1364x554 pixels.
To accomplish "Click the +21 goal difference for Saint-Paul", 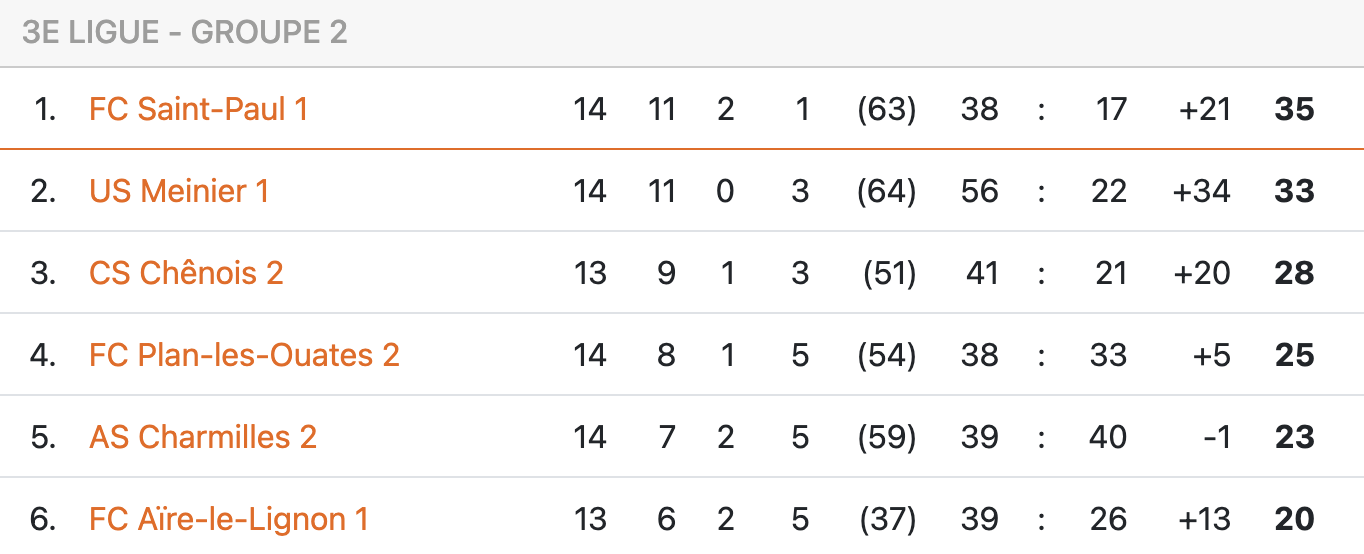I will click(1204, 109).
